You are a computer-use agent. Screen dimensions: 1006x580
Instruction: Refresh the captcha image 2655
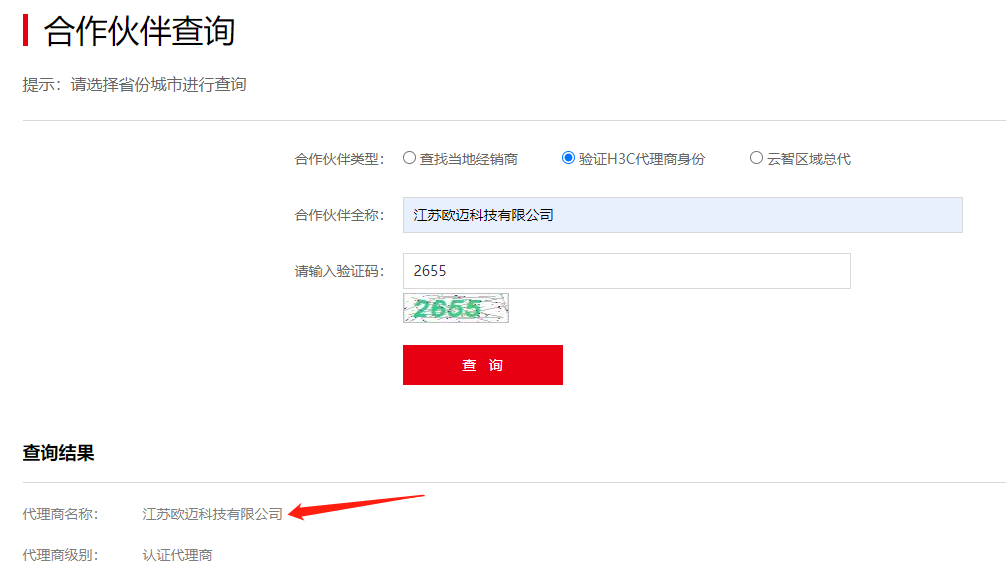coord(456,308)
